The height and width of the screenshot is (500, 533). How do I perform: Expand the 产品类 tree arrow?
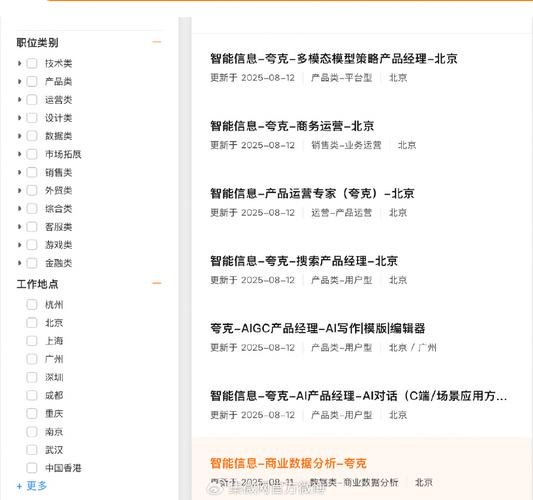[19, 81]
